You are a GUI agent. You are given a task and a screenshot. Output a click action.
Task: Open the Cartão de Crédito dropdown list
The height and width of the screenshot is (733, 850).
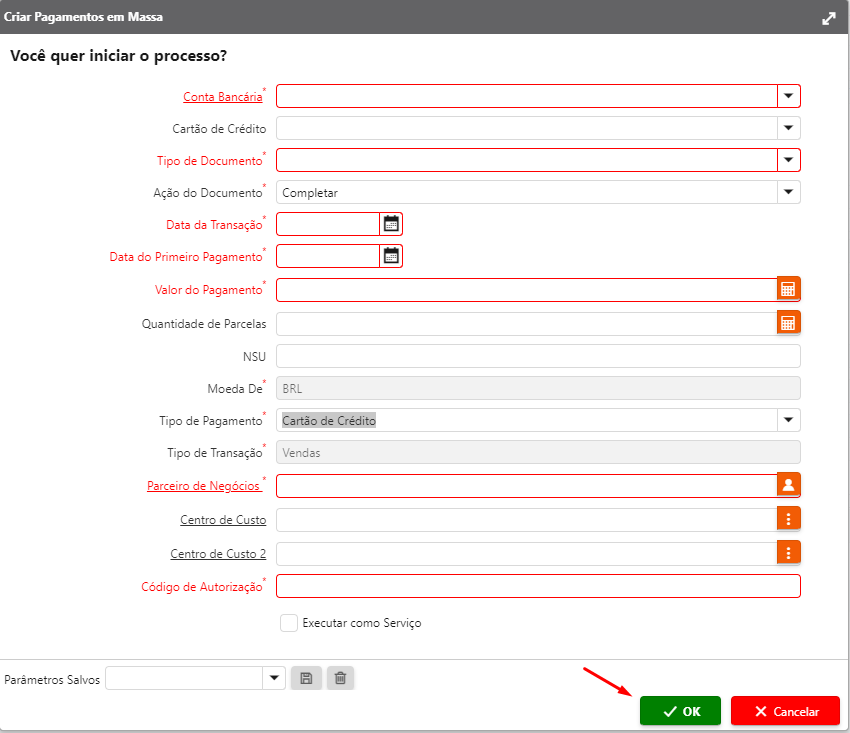(x=788, y=128)
